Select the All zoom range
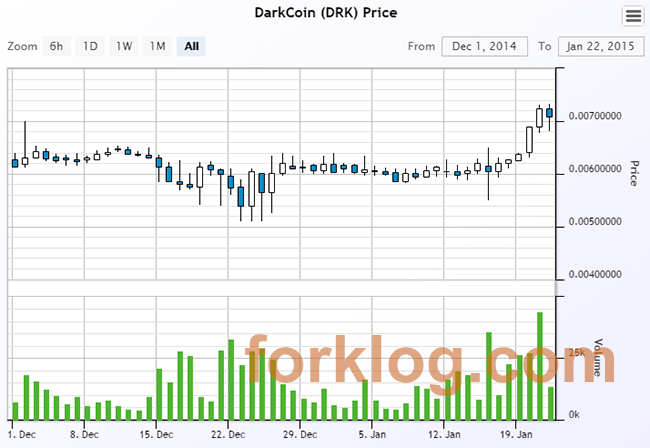This screenshot has width=650, height=448. (x=192, y=46)
